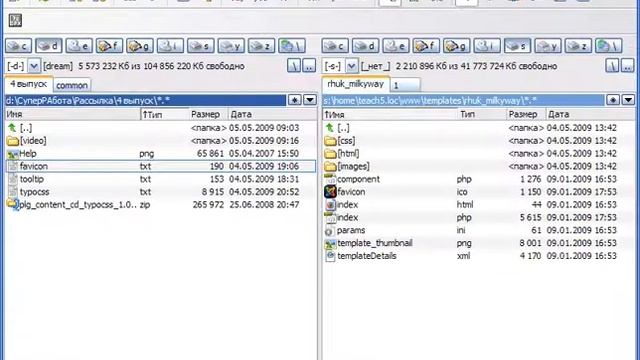640x360 pixels.
Task: Select the [images] folder
Action: coord(478,166)
